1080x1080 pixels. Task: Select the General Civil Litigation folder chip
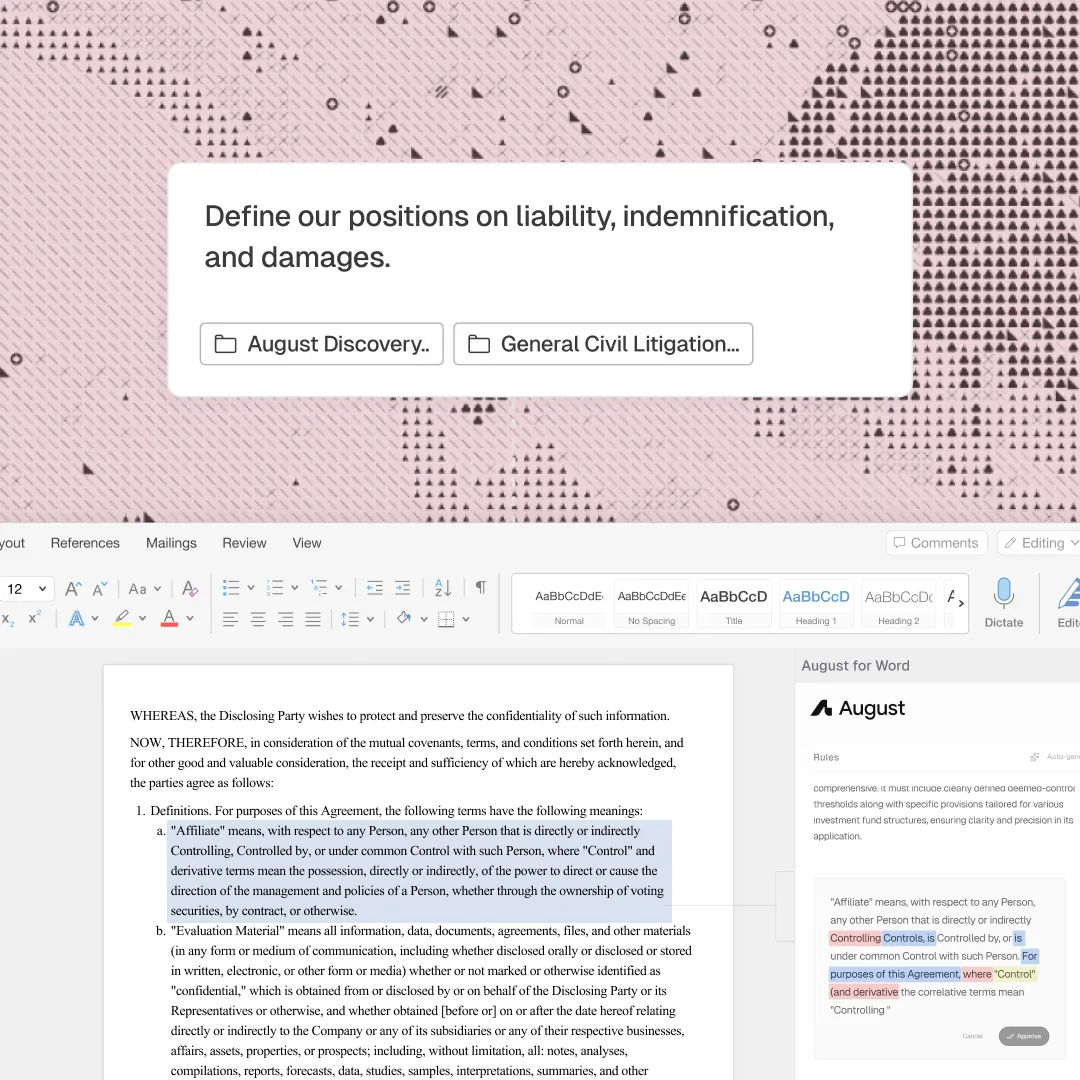point(603,344)
